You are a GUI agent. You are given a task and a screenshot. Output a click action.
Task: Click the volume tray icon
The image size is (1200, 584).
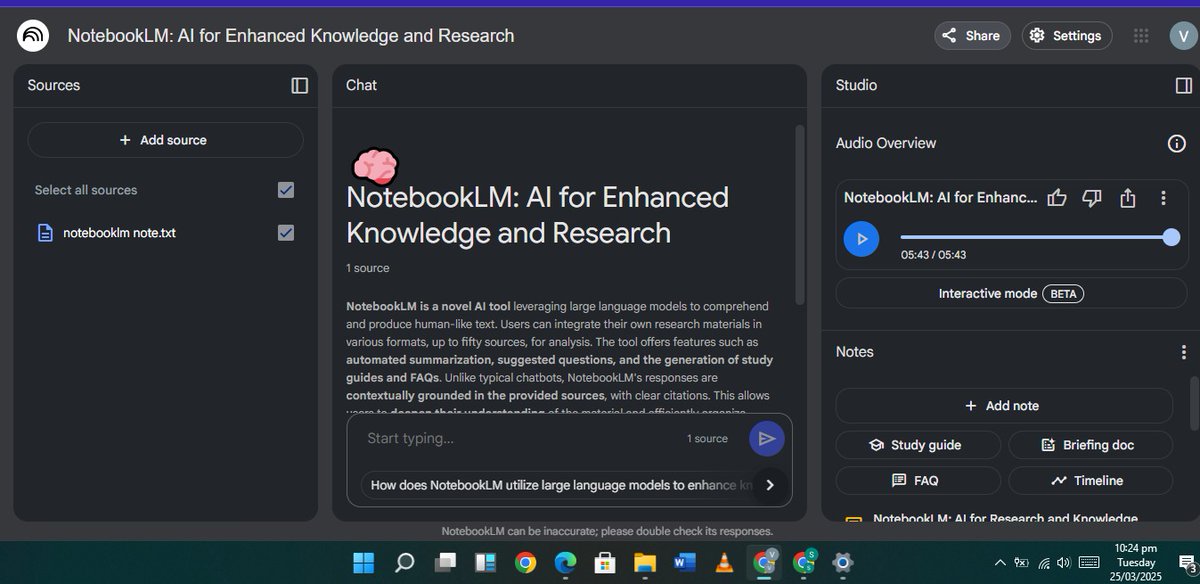click(x=1064, y=563)
